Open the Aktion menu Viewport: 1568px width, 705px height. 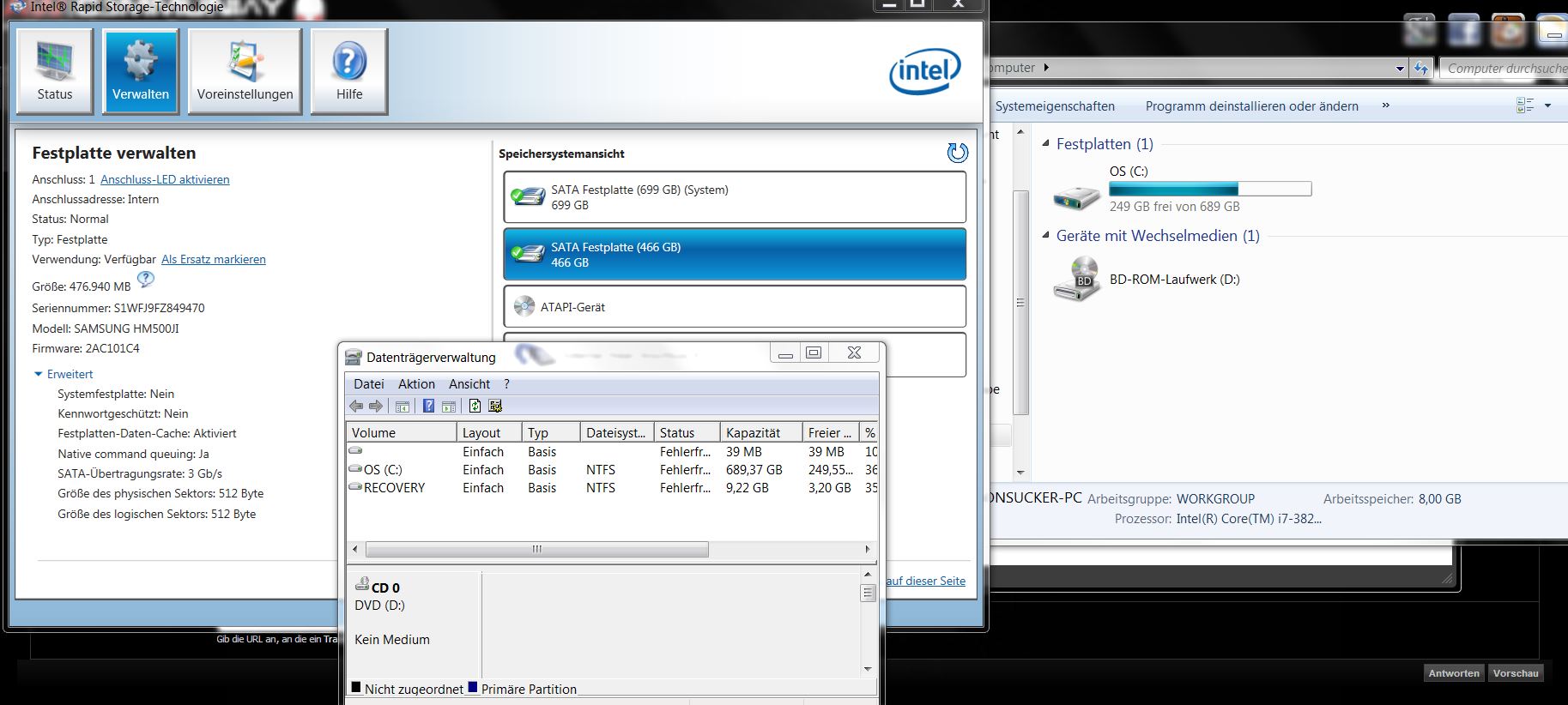416,384
